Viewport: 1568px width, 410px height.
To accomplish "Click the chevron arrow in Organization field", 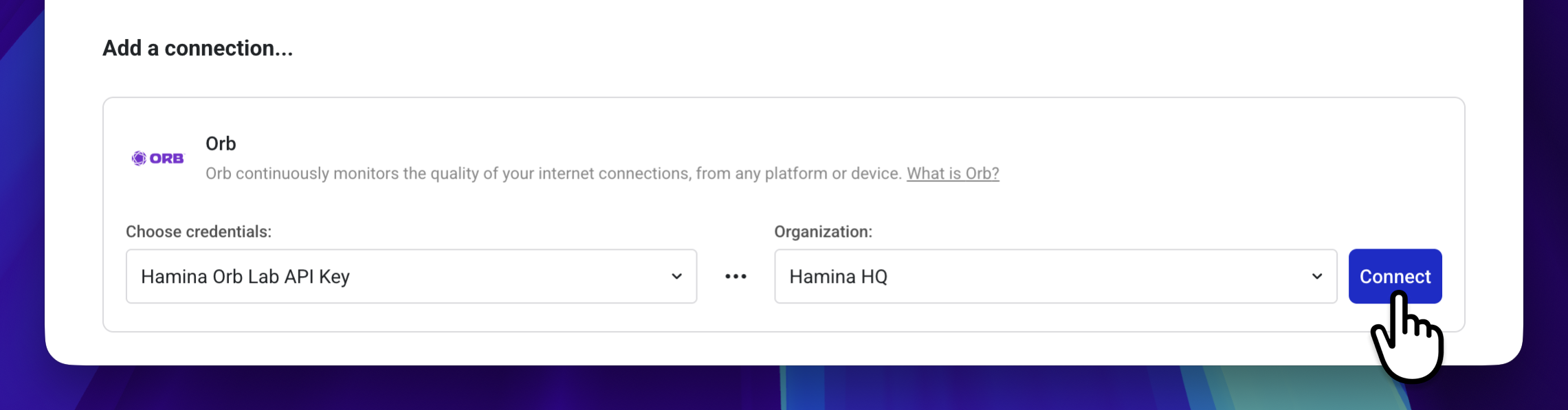I will pos(1316,276).
